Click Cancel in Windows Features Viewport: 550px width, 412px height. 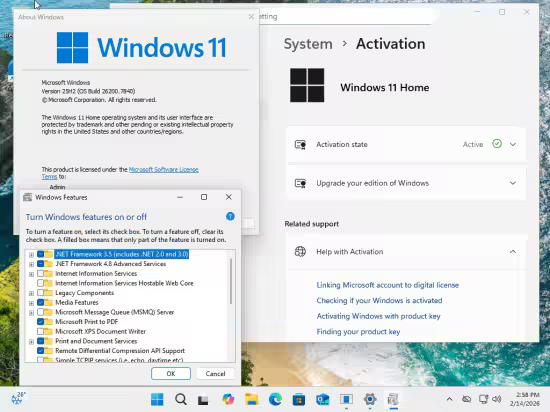pyautogui.click(x=215, y=373)
